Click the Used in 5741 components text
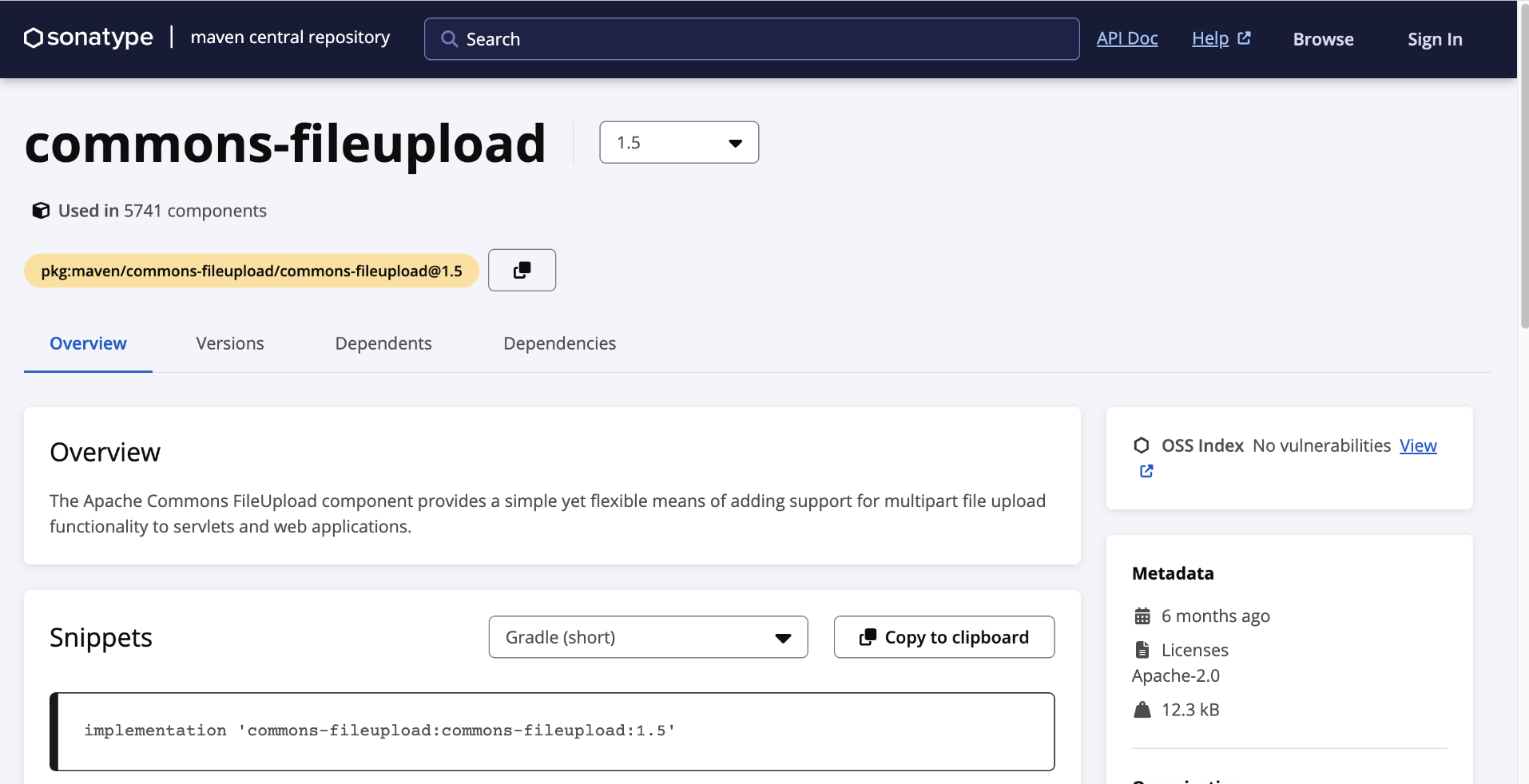This screenshot has height=784, width=1529. coord(162,211)
